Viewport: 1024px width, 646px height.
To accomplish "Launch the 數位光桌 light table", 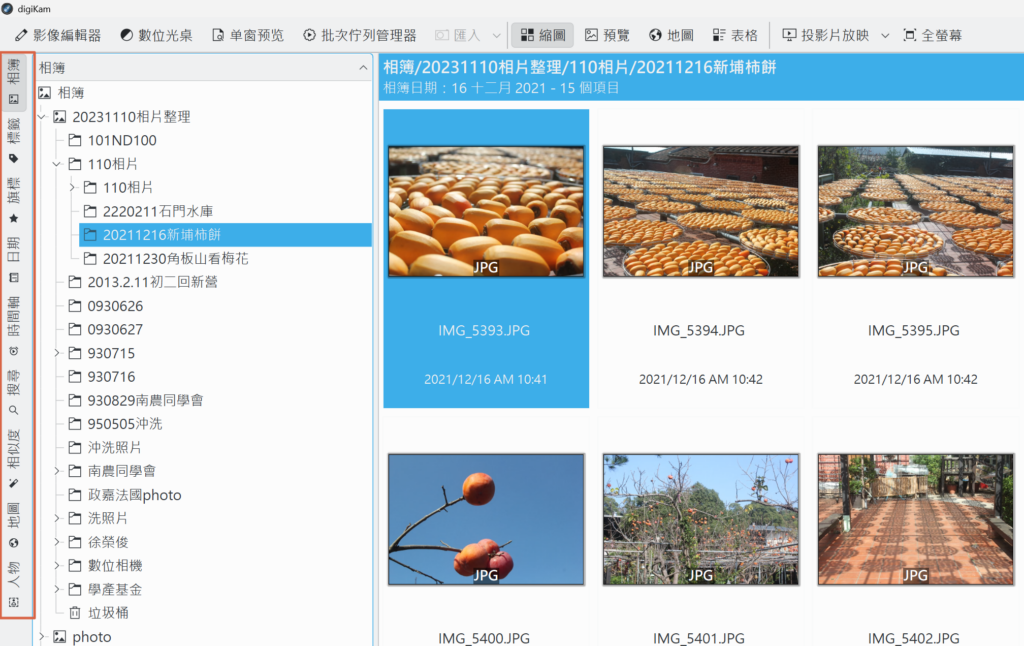I will tap(156, 35).
